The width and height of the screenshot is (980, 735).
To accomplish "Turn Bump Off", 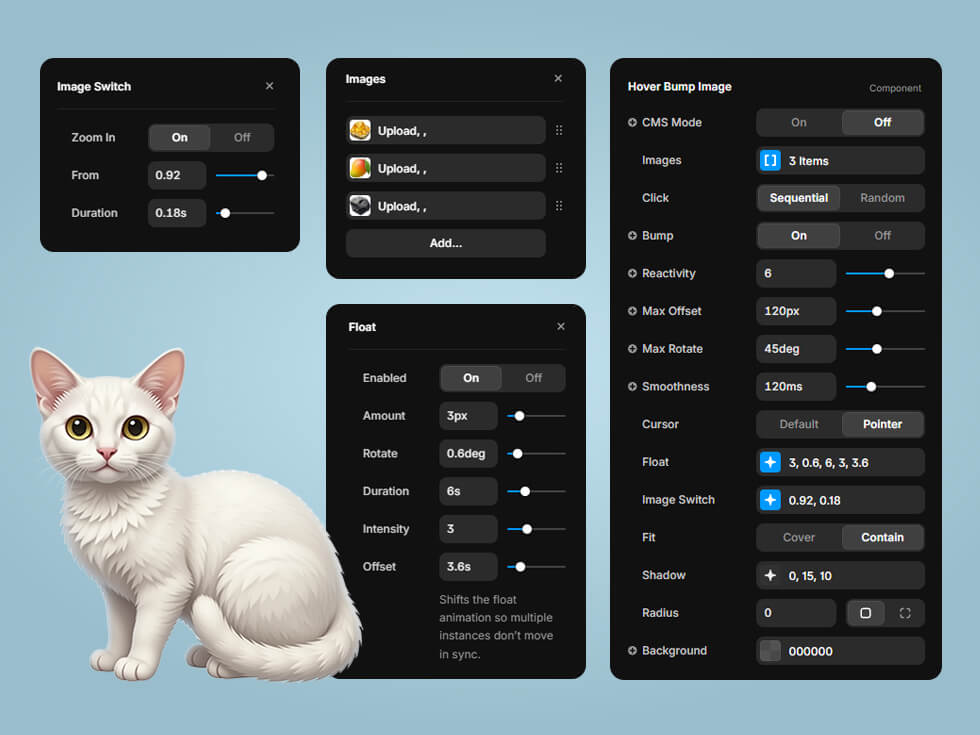I will (x=882, y=236).
